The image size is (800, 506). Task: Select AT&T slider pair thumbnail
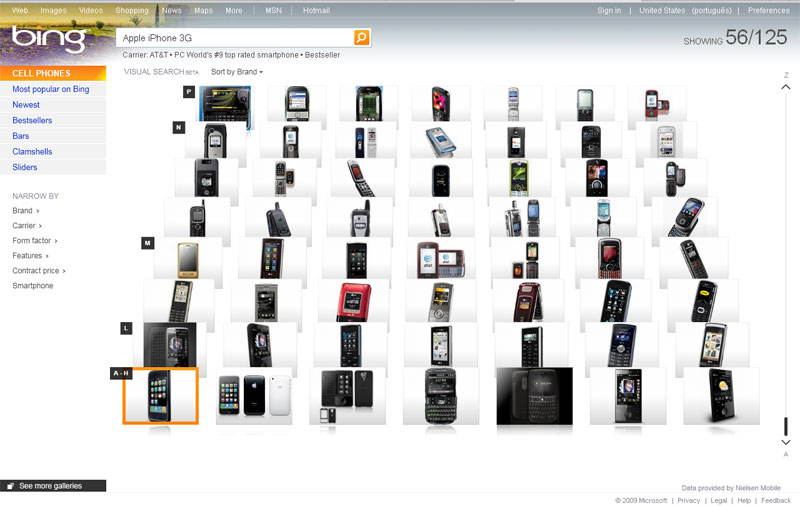(440, 260)
